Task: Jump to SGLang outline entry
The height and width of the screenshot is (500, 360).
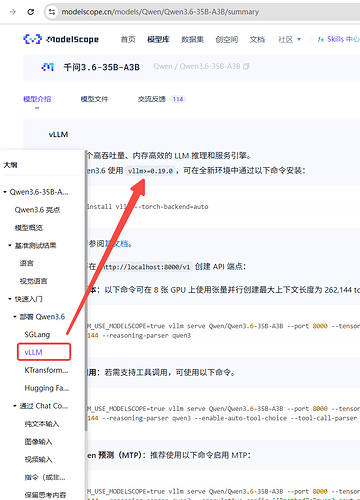Action: point(37,334)
